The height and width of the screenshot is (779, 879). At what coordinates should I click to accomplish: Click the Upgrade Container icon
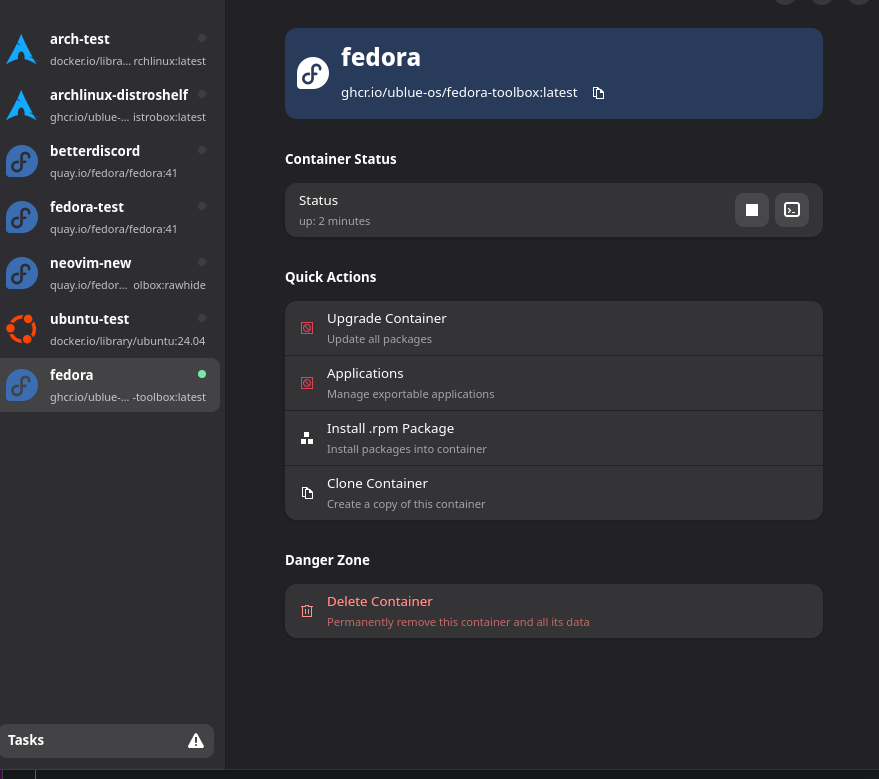click(x=307, y=328)
